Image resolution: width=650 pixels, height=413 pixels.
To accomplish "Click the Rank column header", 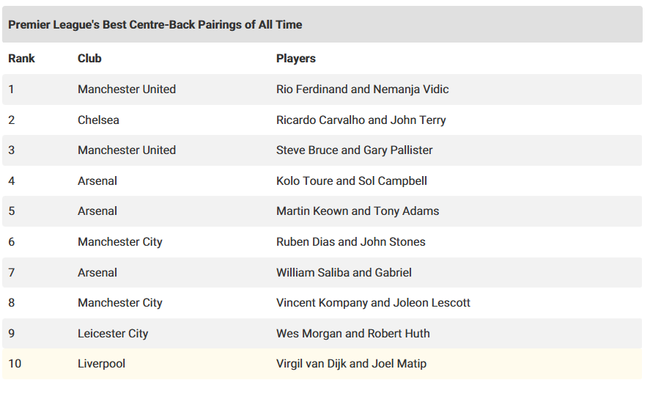I will point(21,58).
